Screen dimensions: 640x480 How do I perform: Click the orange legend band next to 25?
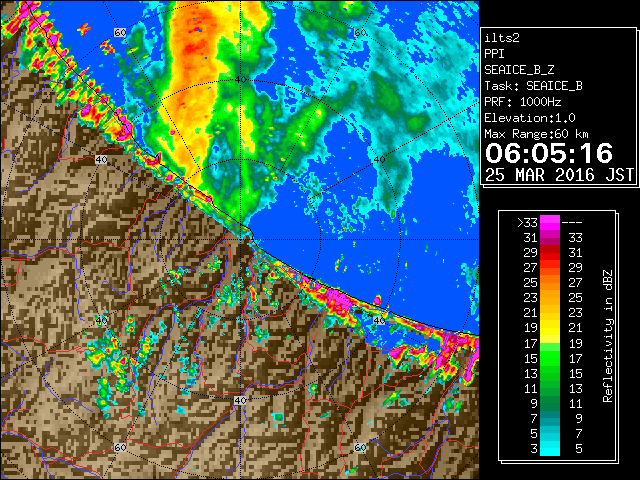pyautogui.click(x=550, y=283)
